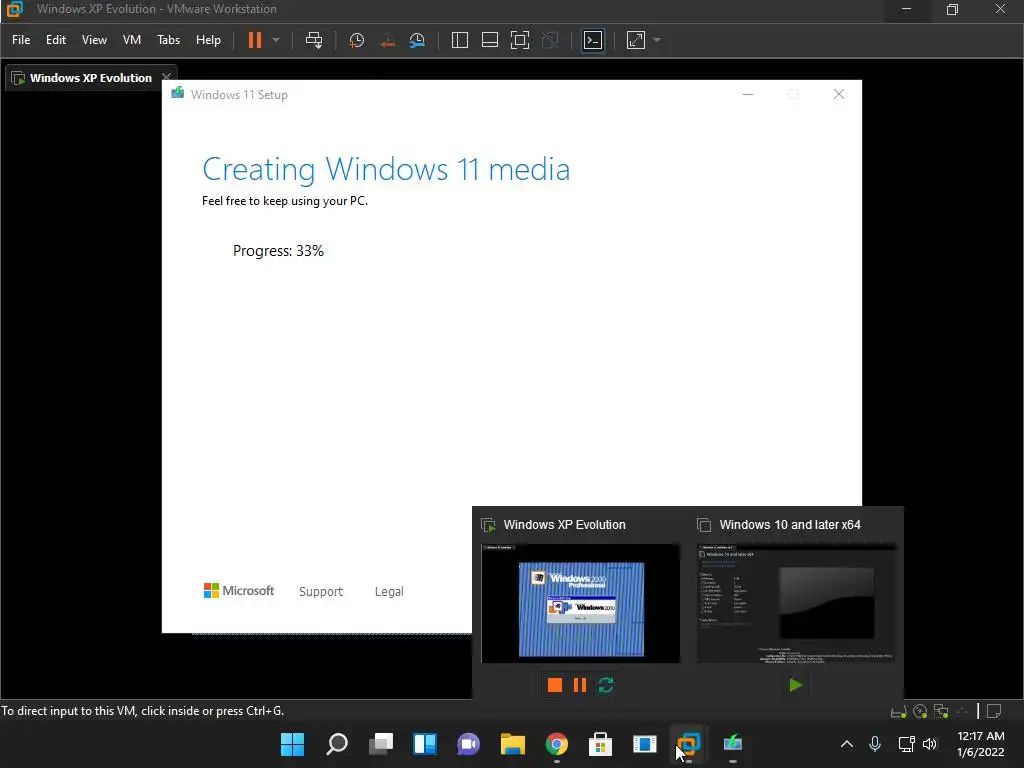Open the Widgets panel
Screen dimensions: 1024x768
[x=424, y=744]
